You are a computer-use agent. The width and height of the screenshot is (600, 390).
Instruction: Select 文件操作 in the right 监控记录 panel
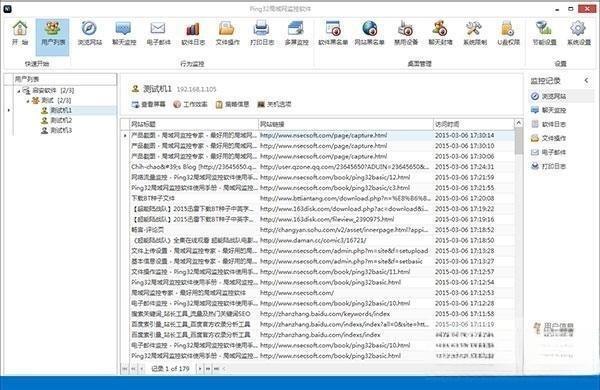point(549,138)
